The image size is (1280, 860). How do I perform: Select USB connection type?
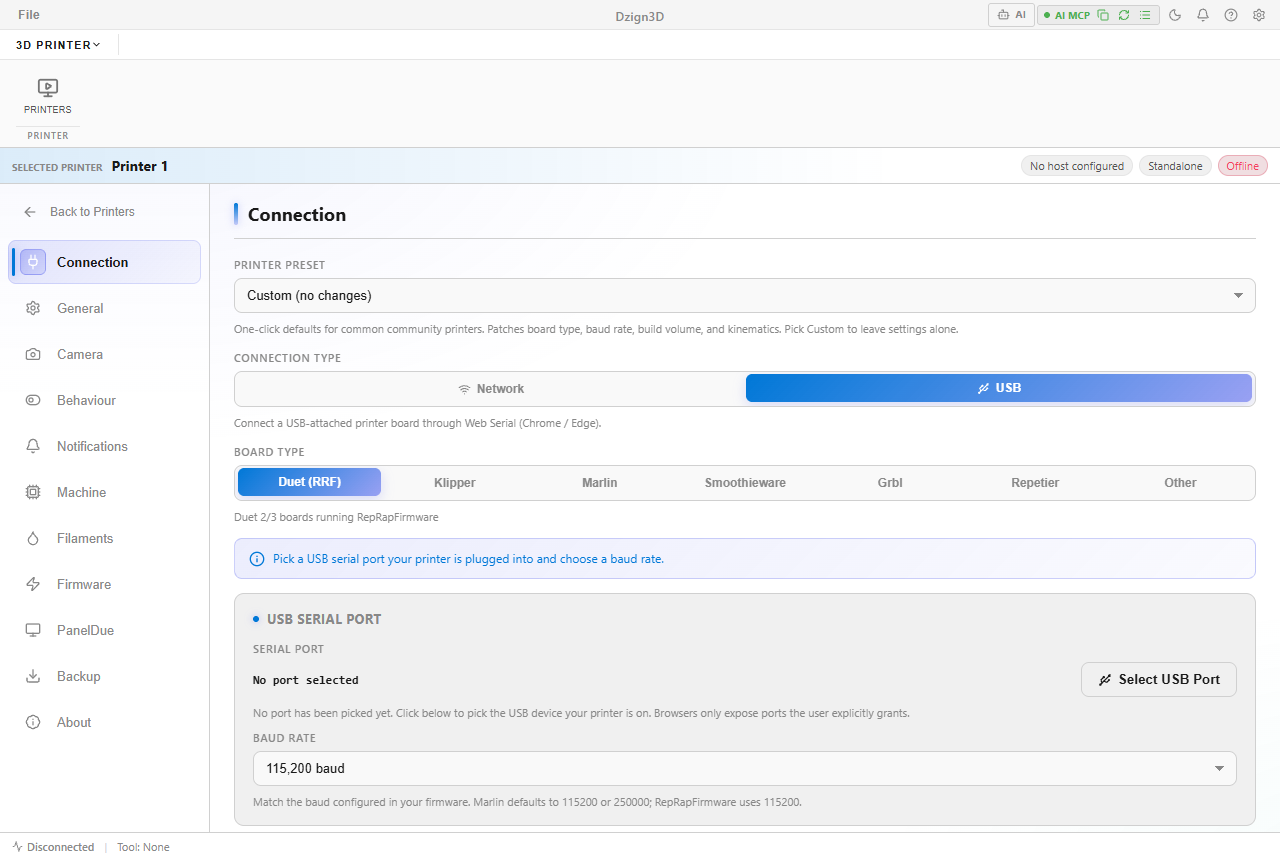coord(999,388)
